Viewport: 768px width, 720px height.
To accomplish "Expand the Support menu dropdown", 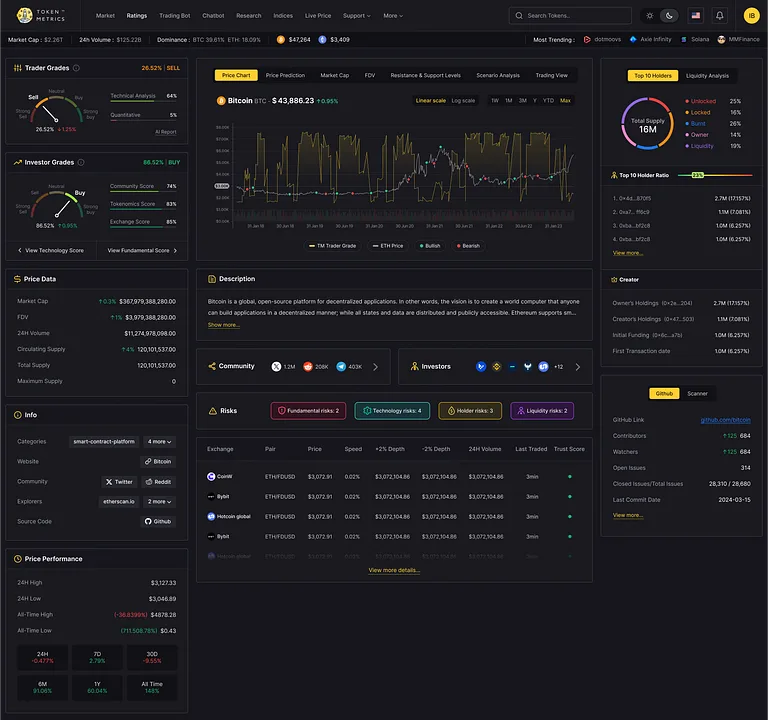I will pyautogui.click(x=357, y=16).
